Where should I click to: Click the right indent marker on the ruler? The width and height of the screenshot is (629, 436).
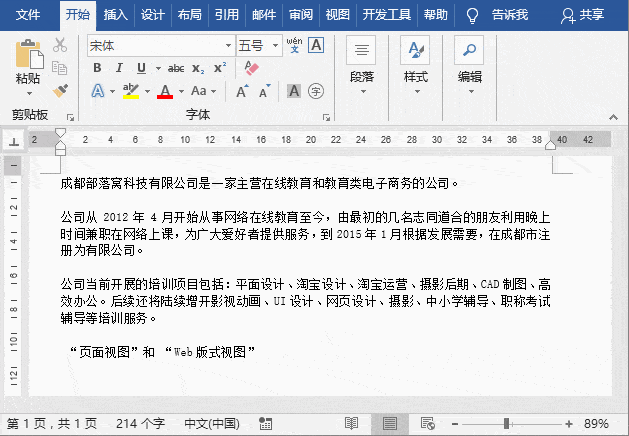(x=550, y=145)
